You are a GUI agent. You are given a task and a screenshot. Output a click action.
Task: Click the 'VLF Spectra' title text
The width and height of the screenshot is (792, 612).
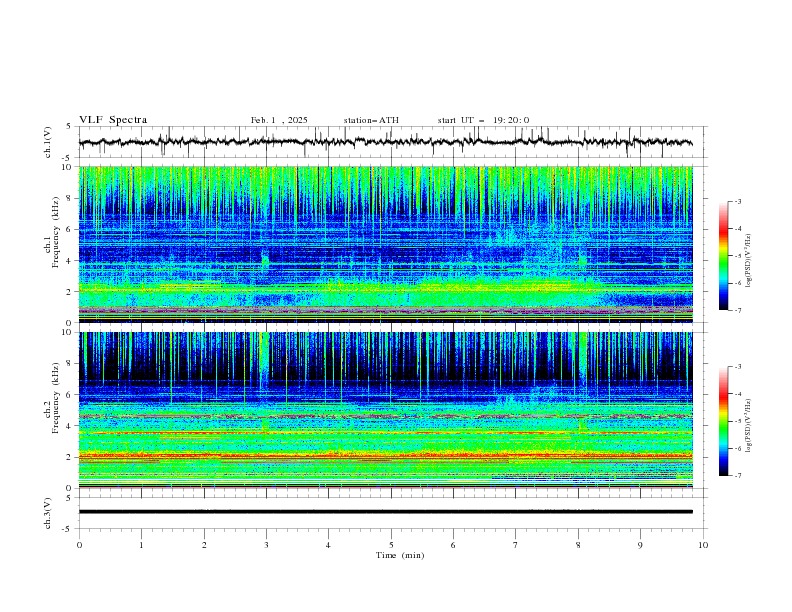113,120
